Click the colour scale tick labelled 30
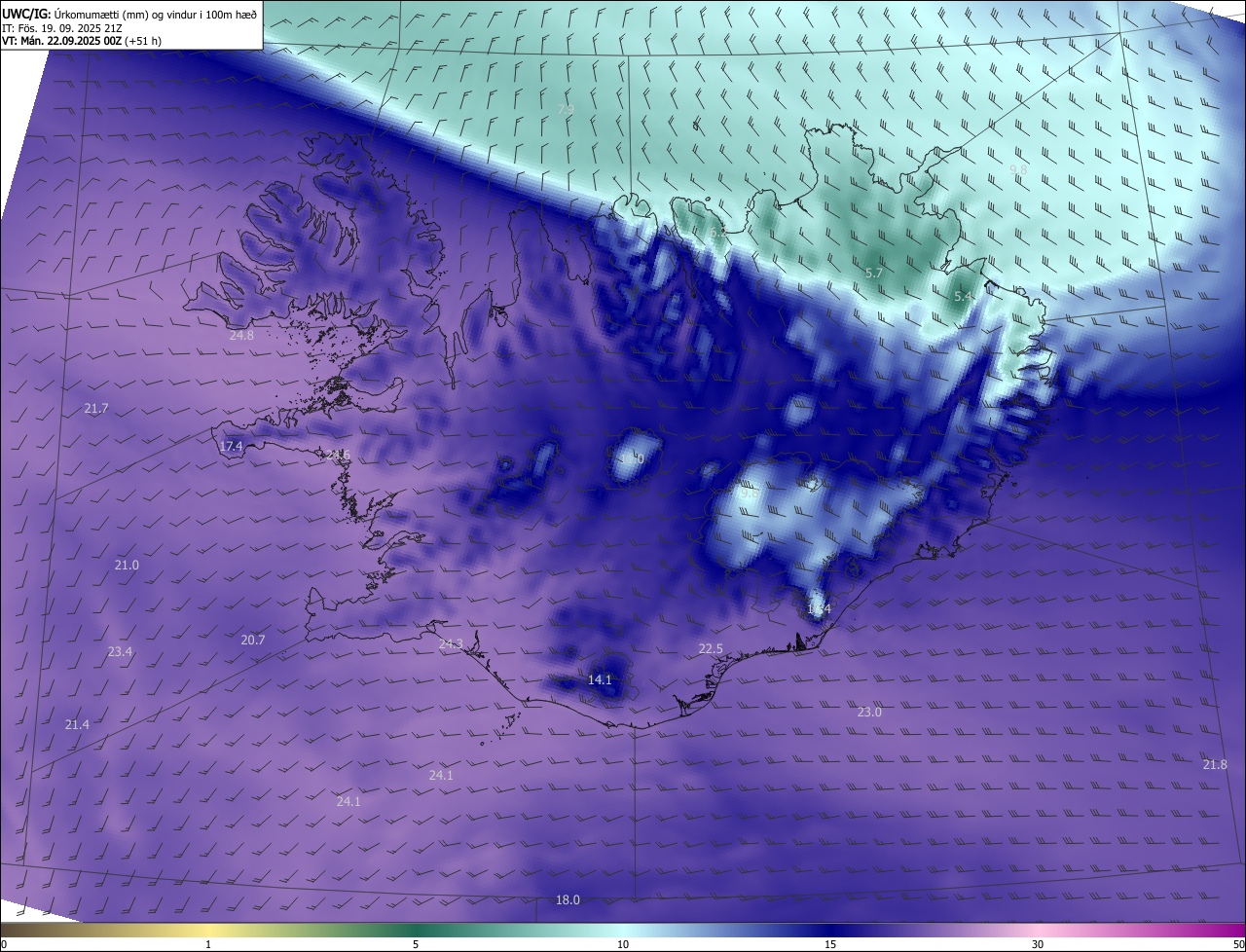 (1038, 944)
